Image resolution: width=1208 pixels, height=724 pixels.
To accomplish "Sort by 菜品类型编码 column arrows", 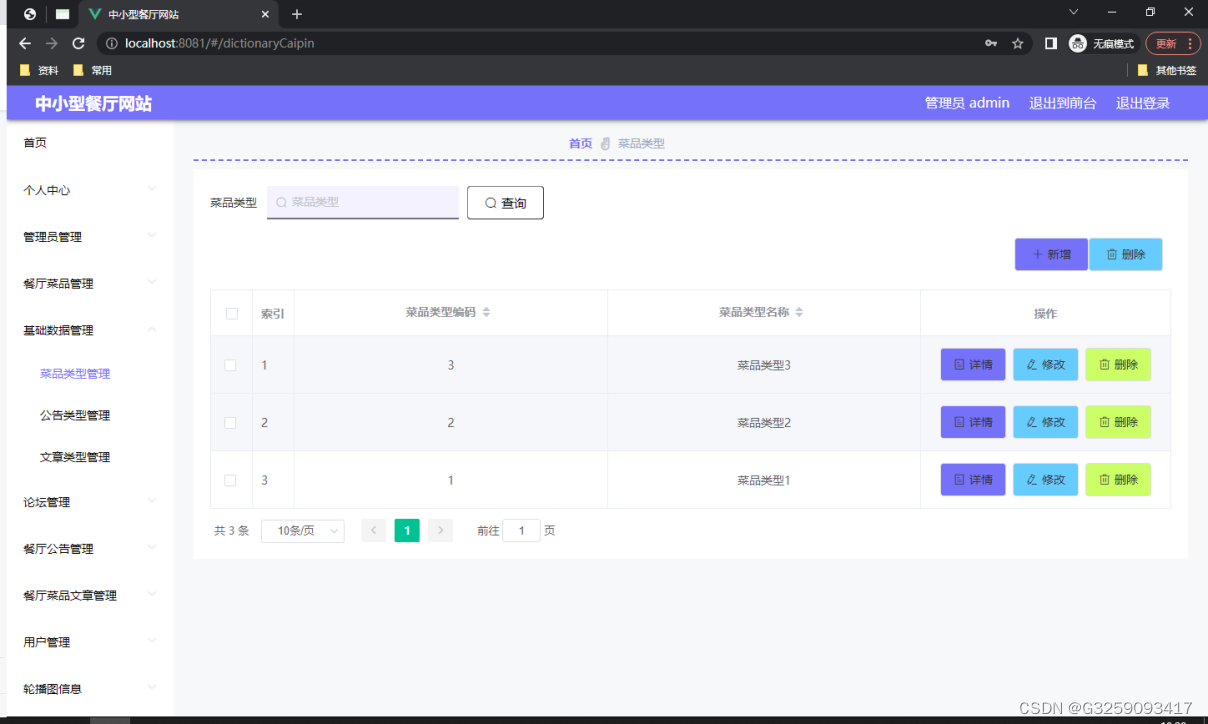I will pos(487,313).
